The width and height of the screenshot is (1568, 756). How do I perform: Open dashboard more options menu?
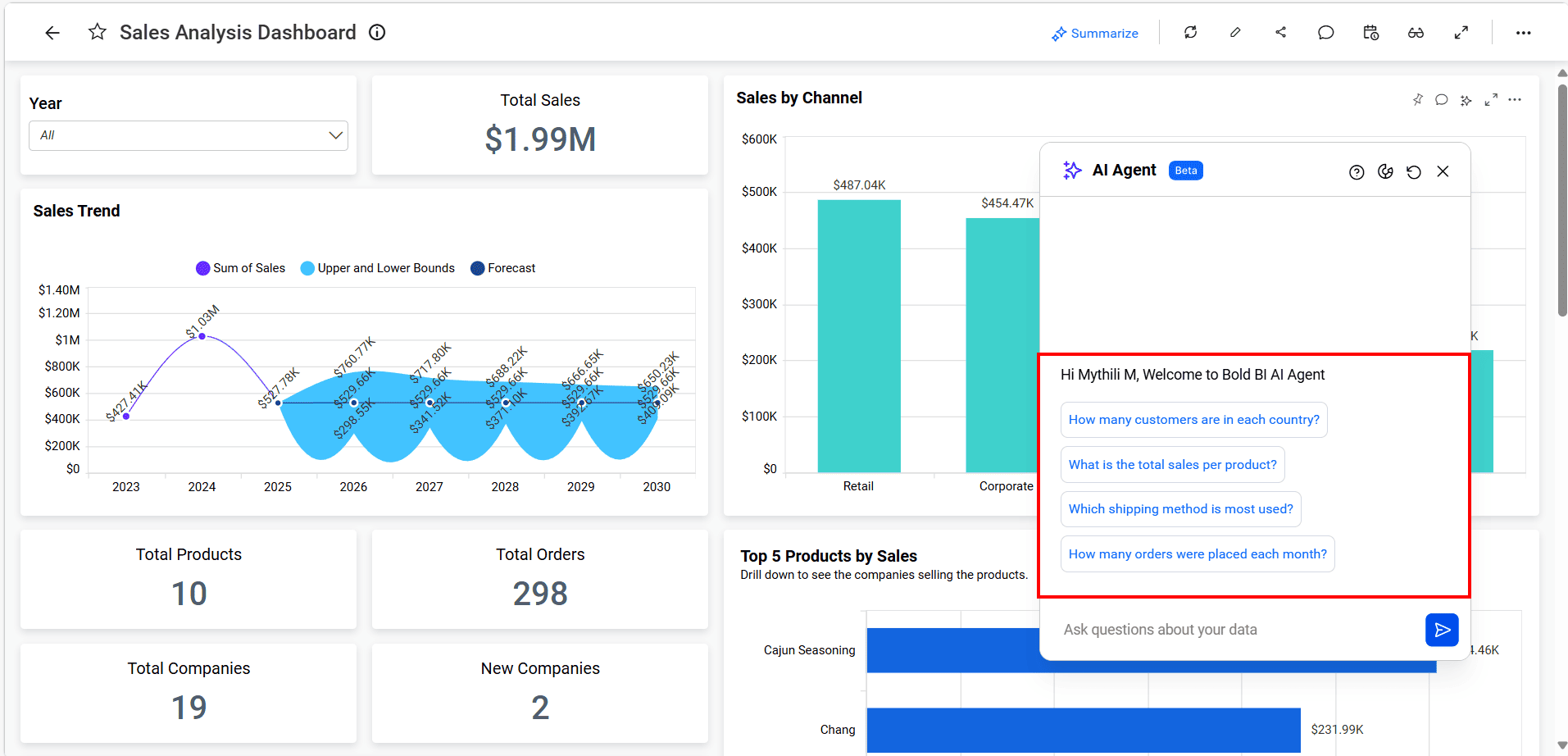1523,33
